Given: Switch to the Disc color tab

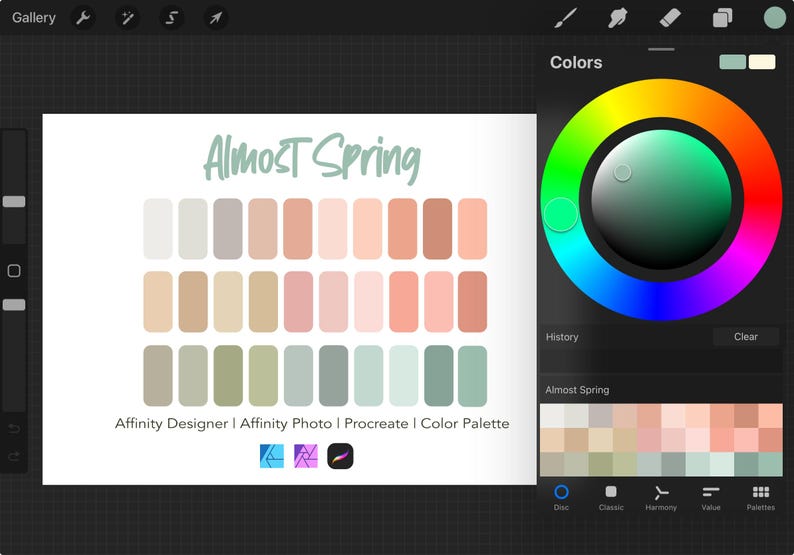Looking at the screenshot, I should coord(561,498).
